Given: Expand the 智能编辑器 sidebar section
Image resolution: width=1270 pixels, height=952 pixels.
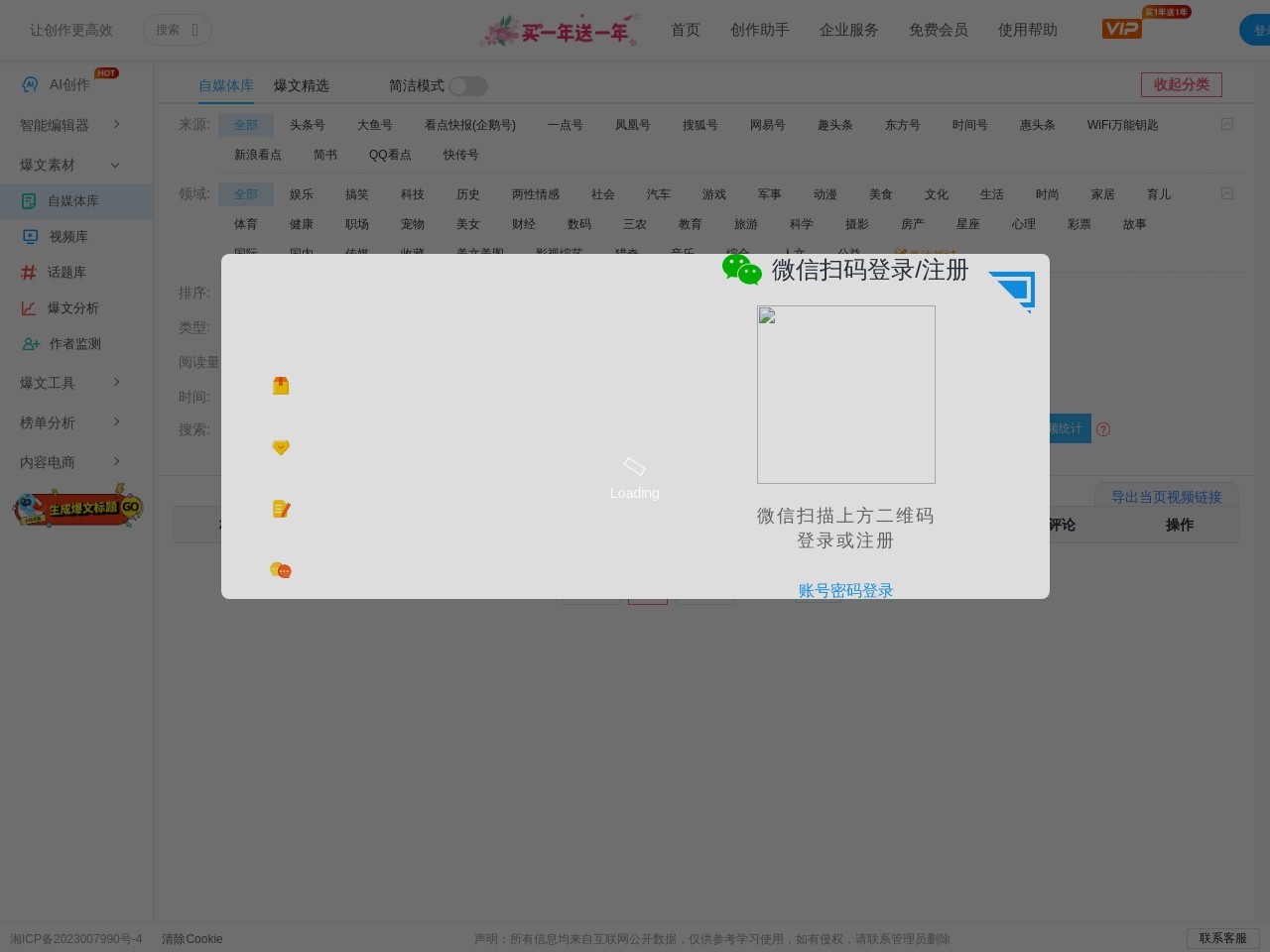Looking at the screenshot, I should [62, 124].
